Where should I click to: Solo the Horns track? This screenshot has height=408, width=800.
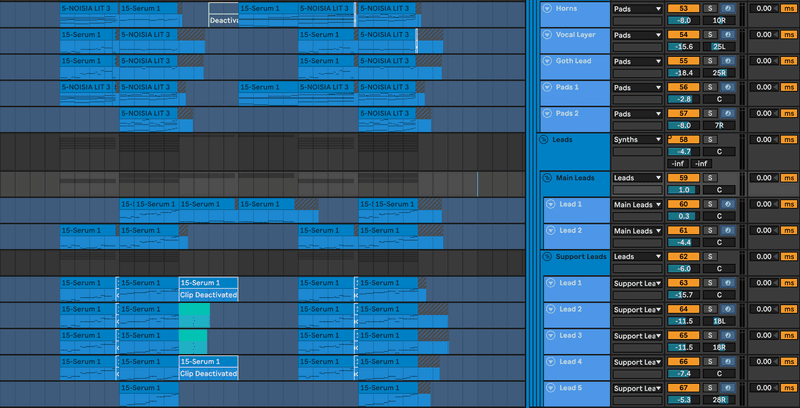(710, 8)
